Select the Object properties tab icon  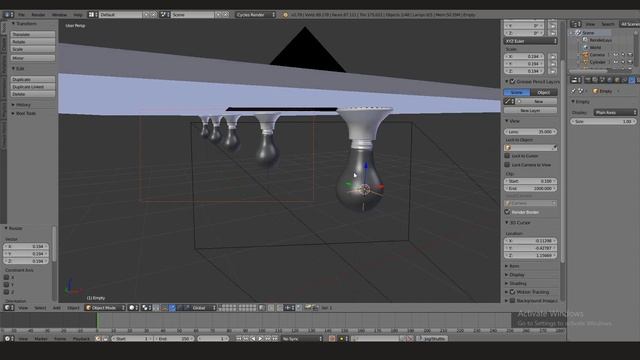[x=617, y=80]
